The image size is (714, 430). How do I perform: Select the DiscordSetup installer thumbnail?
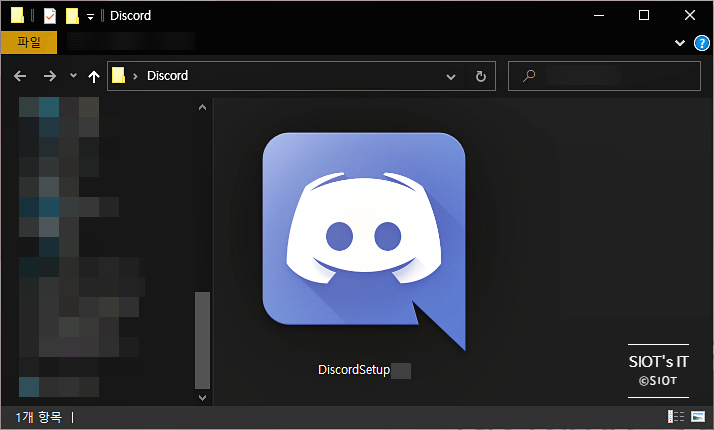coord(364,241)
